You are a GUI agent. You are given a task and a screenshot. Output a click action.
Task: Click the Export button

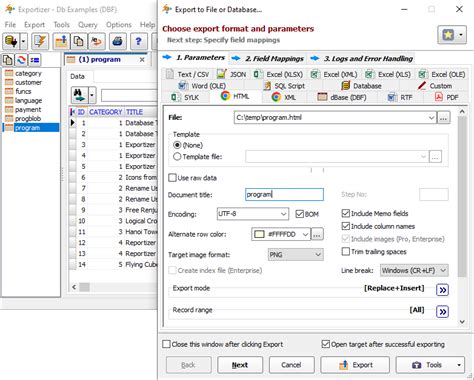click(x=355, y=365)
